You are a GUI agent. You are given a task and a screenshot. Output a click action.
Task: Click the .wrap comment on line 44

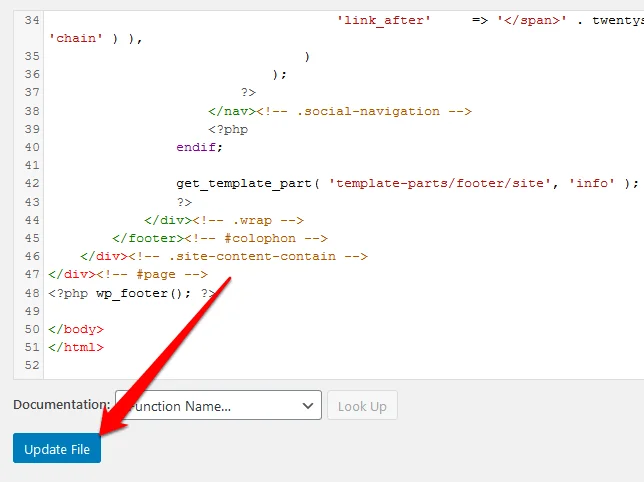(x=248, y=220)
